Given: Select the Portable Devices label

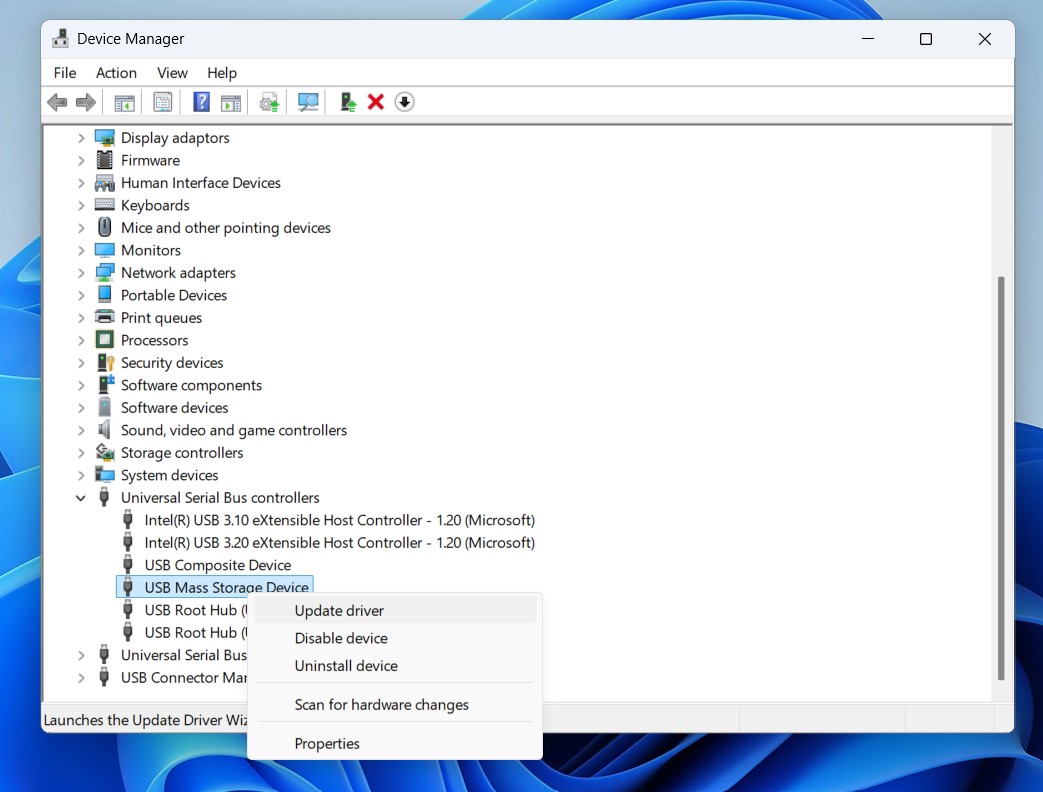Looking at the screenshot, I should click(x=174, y=295).
